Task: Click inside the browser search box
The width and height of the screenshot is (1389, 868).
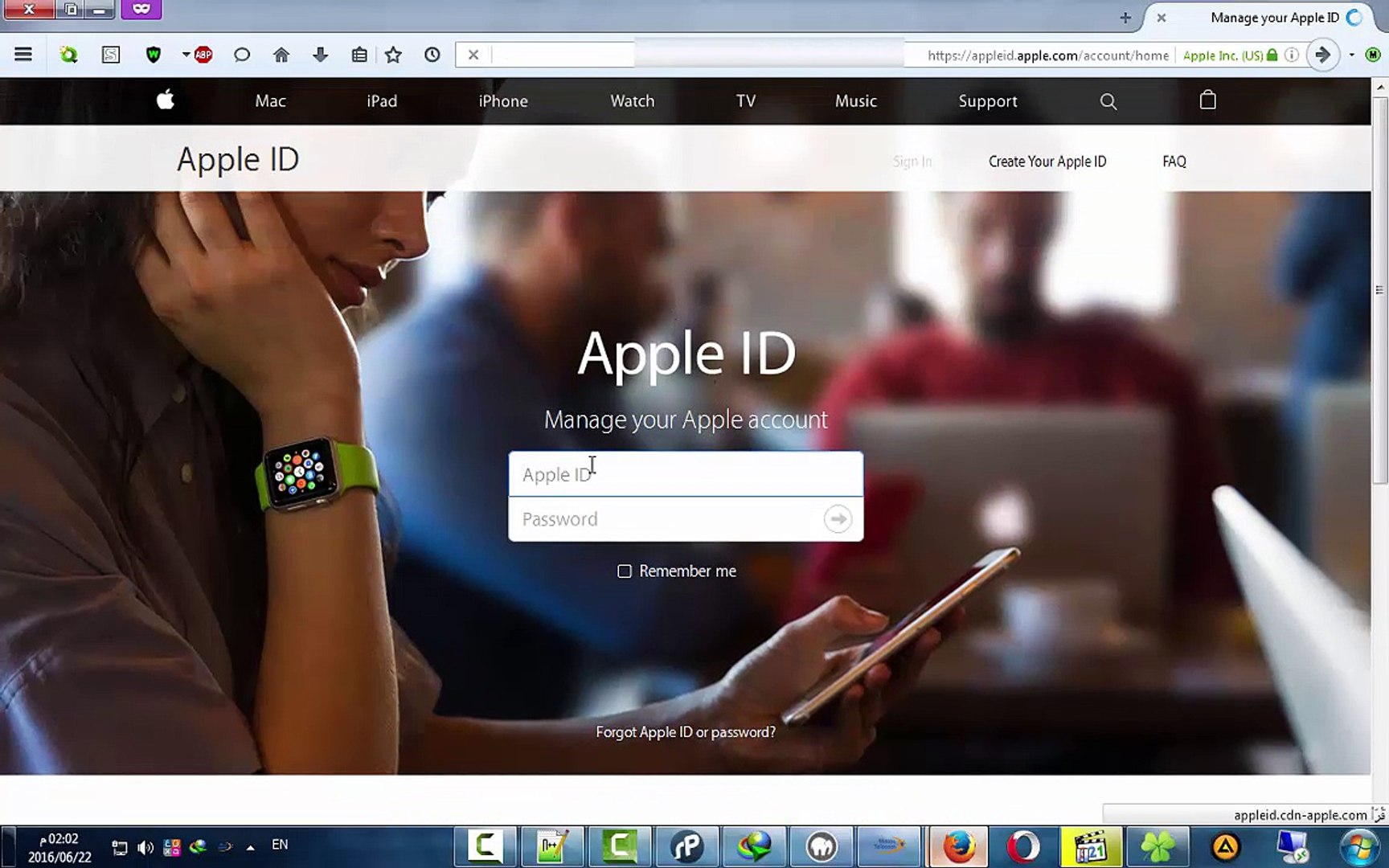Action: [563, 55]
